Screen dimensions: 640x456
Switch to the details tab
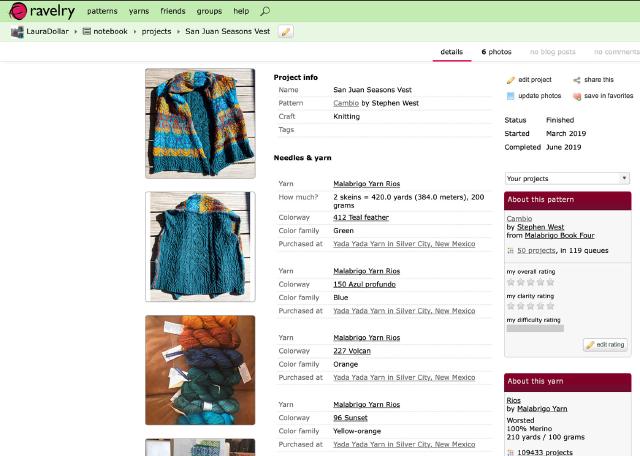[451, 52]
